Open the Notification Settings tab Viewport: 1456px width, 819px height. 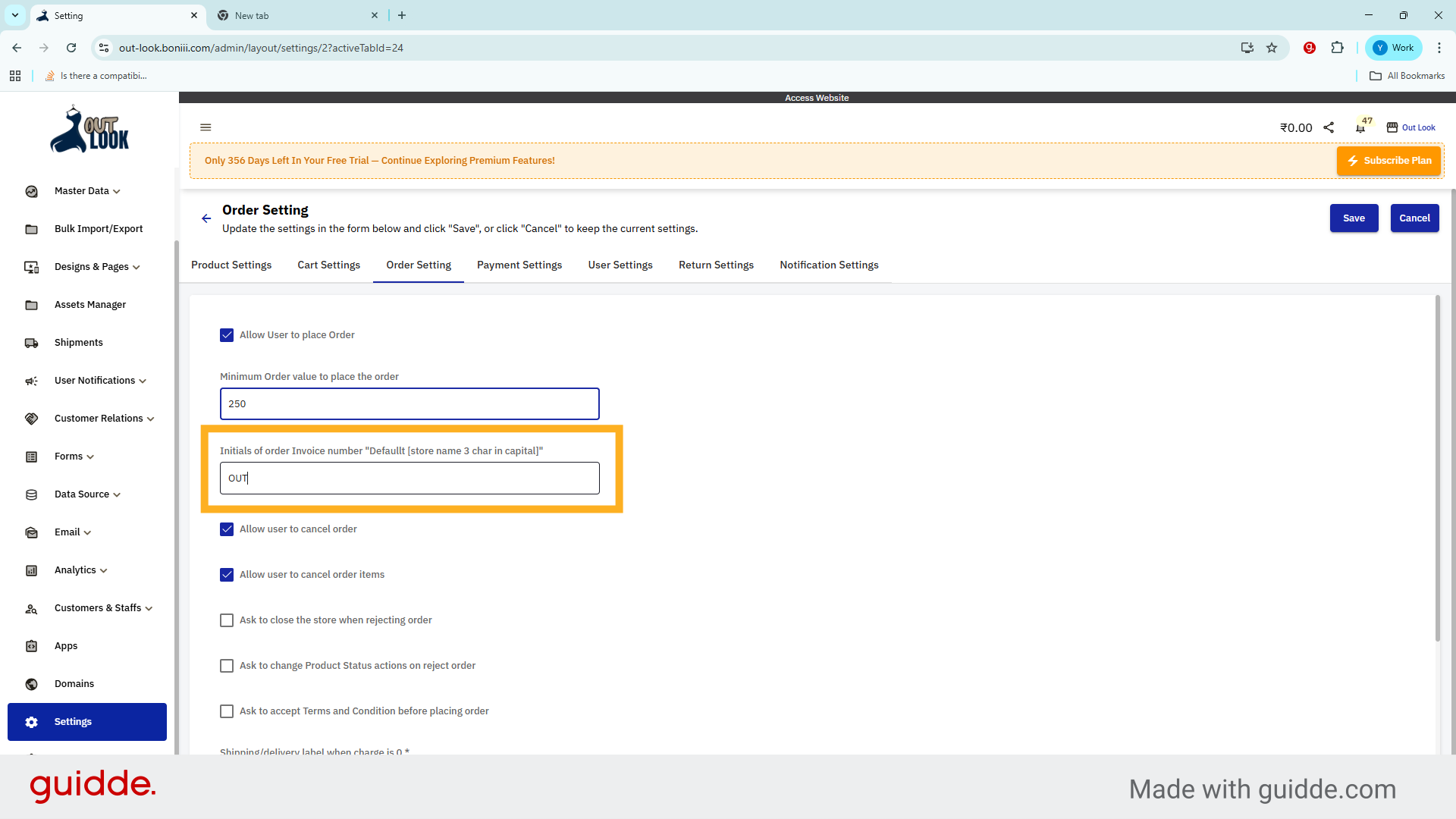point(829,265)
